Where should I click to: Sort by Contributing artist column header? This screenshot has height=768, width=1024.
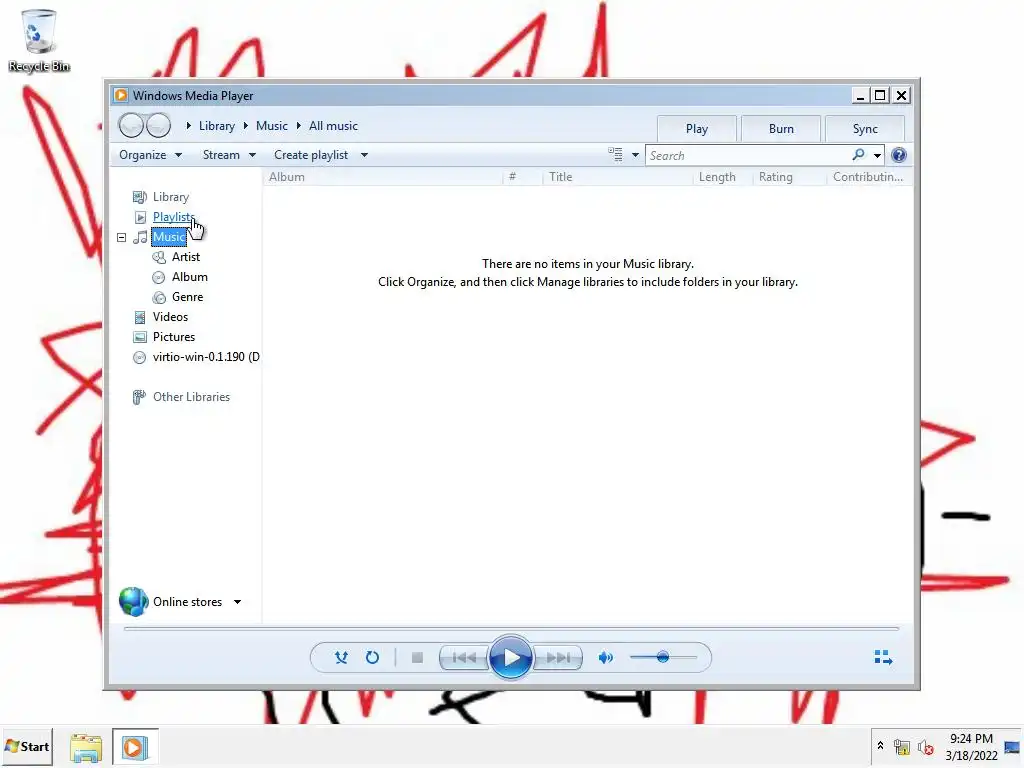(x=868, y=177)
